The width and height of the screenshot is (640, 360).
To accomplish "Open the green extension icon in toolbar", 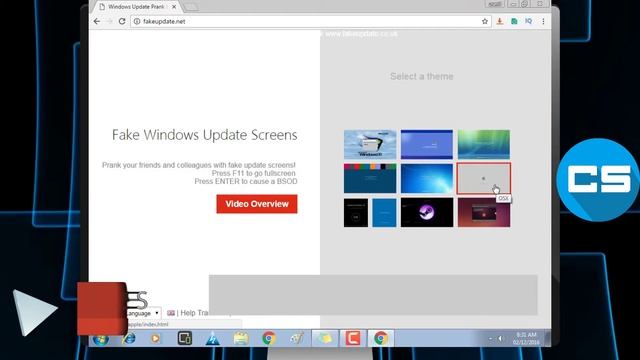I will pos(514,21).
